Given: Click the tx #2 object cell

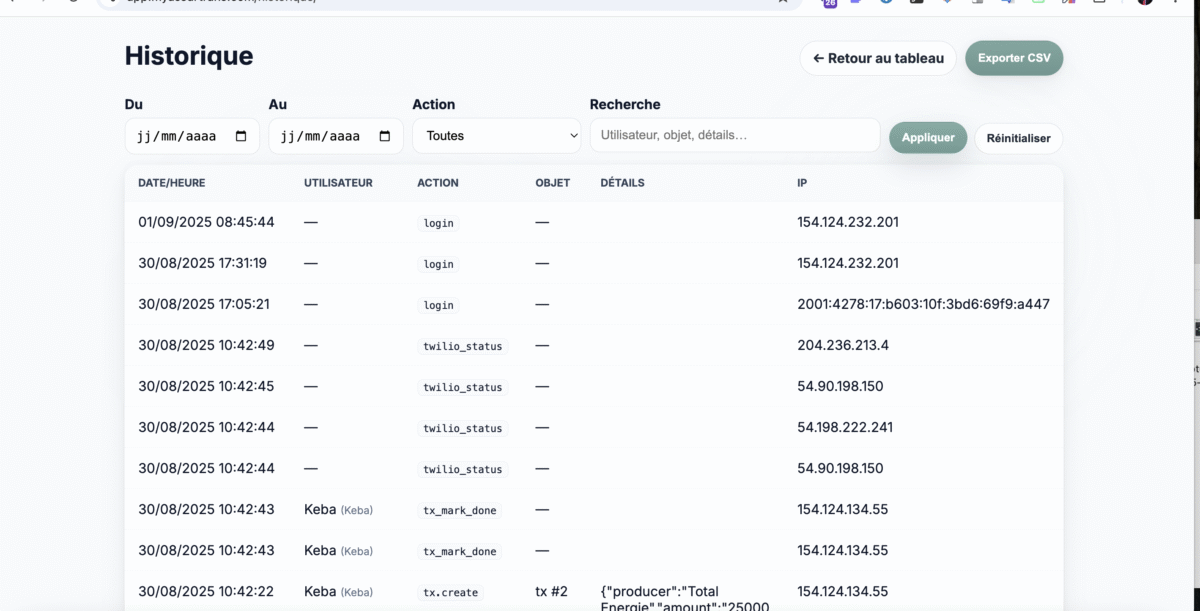Looking at the screenshot, I should 551,591.
